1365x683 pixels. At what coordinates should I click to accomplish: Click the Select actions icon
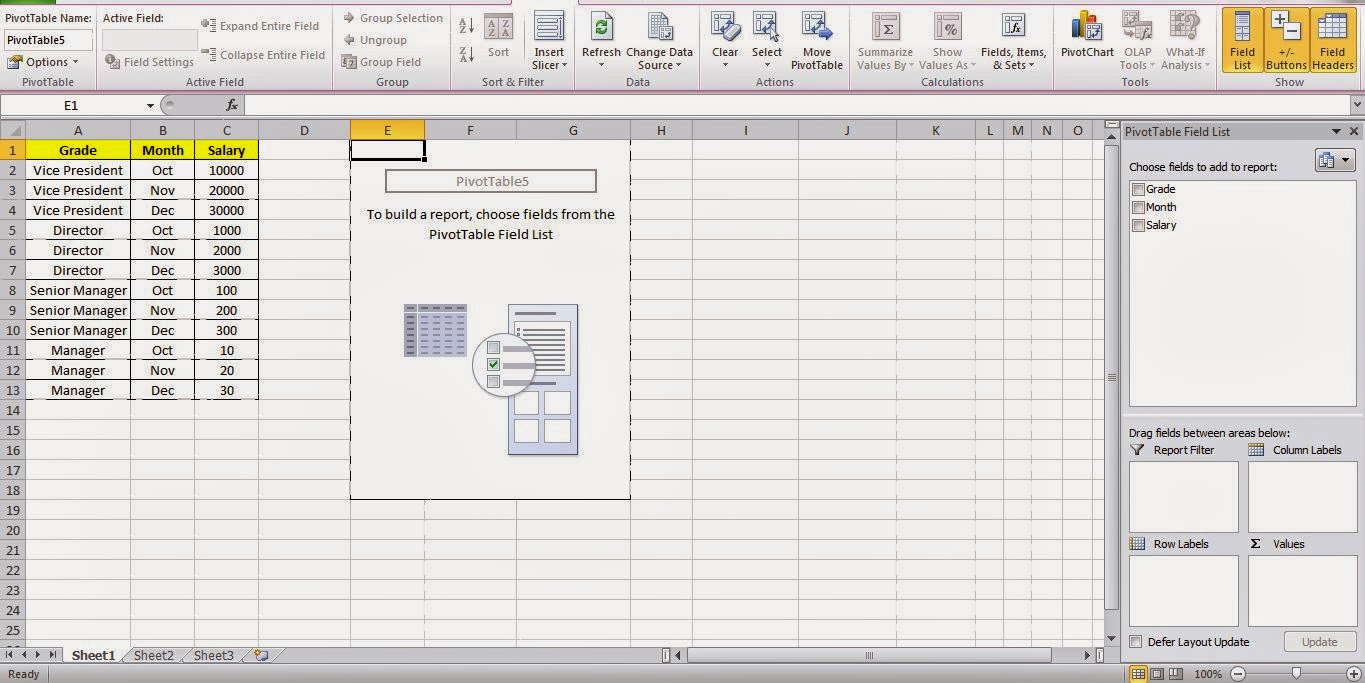click(x=767, y=40)
